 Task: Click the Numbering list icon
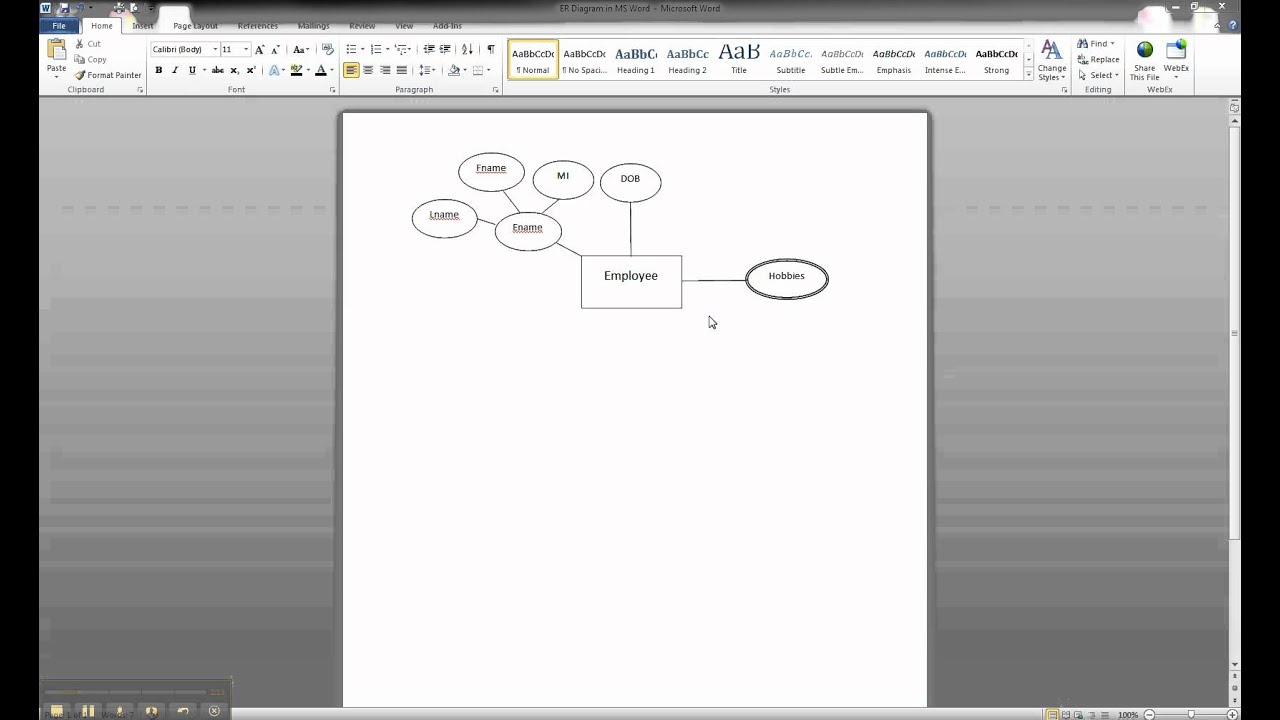tap(376, 49)
